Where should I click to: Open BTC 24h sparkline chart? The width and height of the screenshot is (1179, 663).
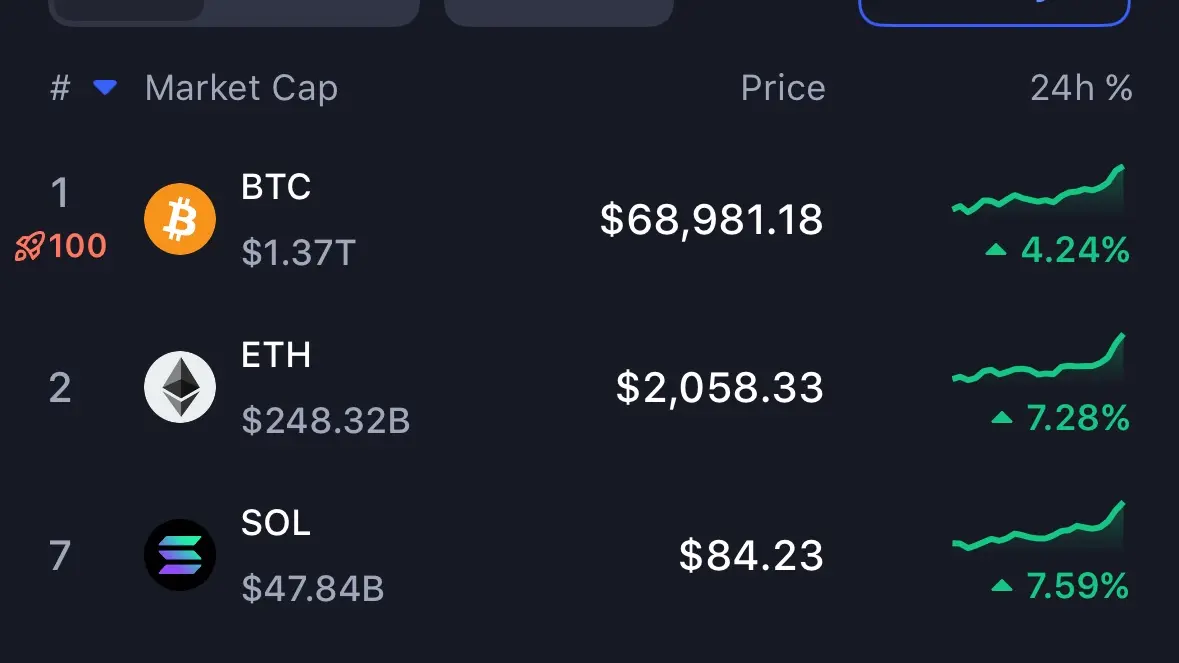1039,192
